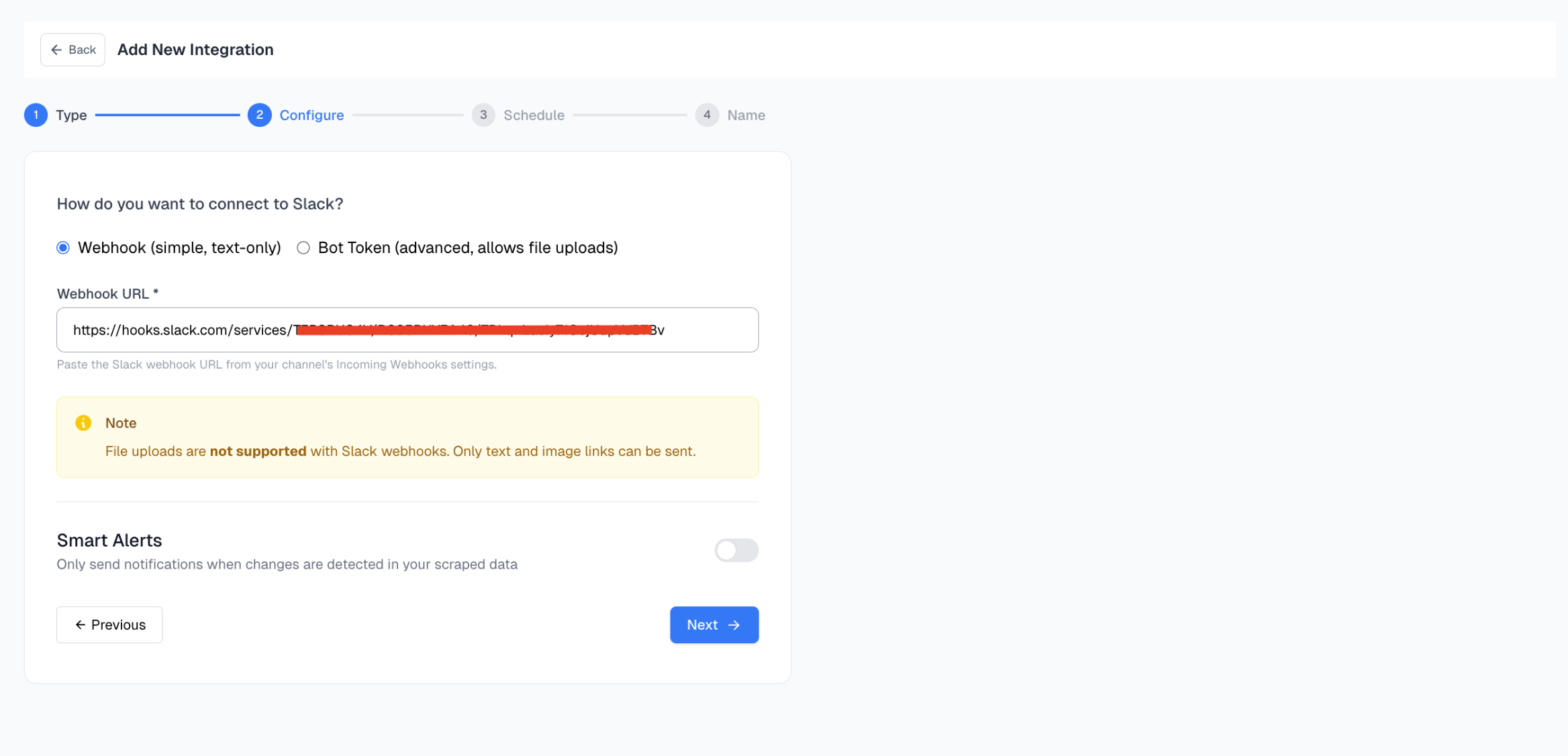The width and height of the screenshot is (1568, 756).
Task: Go to the Name step
Action: pos(746,115)
